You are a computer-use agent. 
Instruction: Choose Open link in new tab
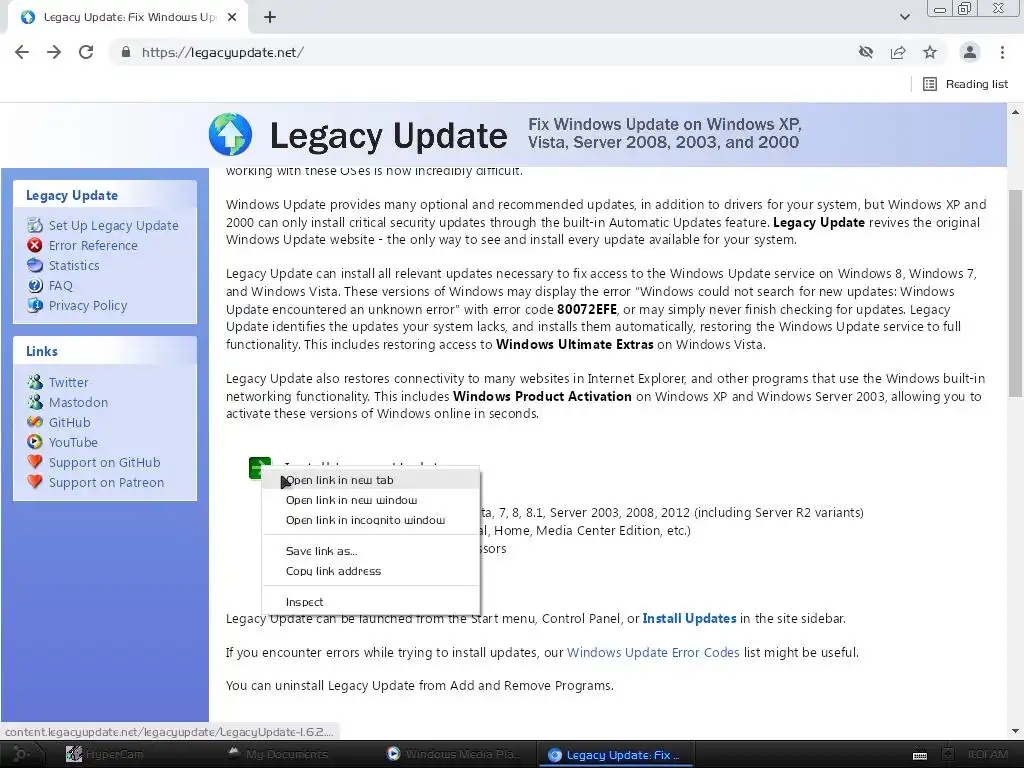pyautogui.click(x=371, y=480)
